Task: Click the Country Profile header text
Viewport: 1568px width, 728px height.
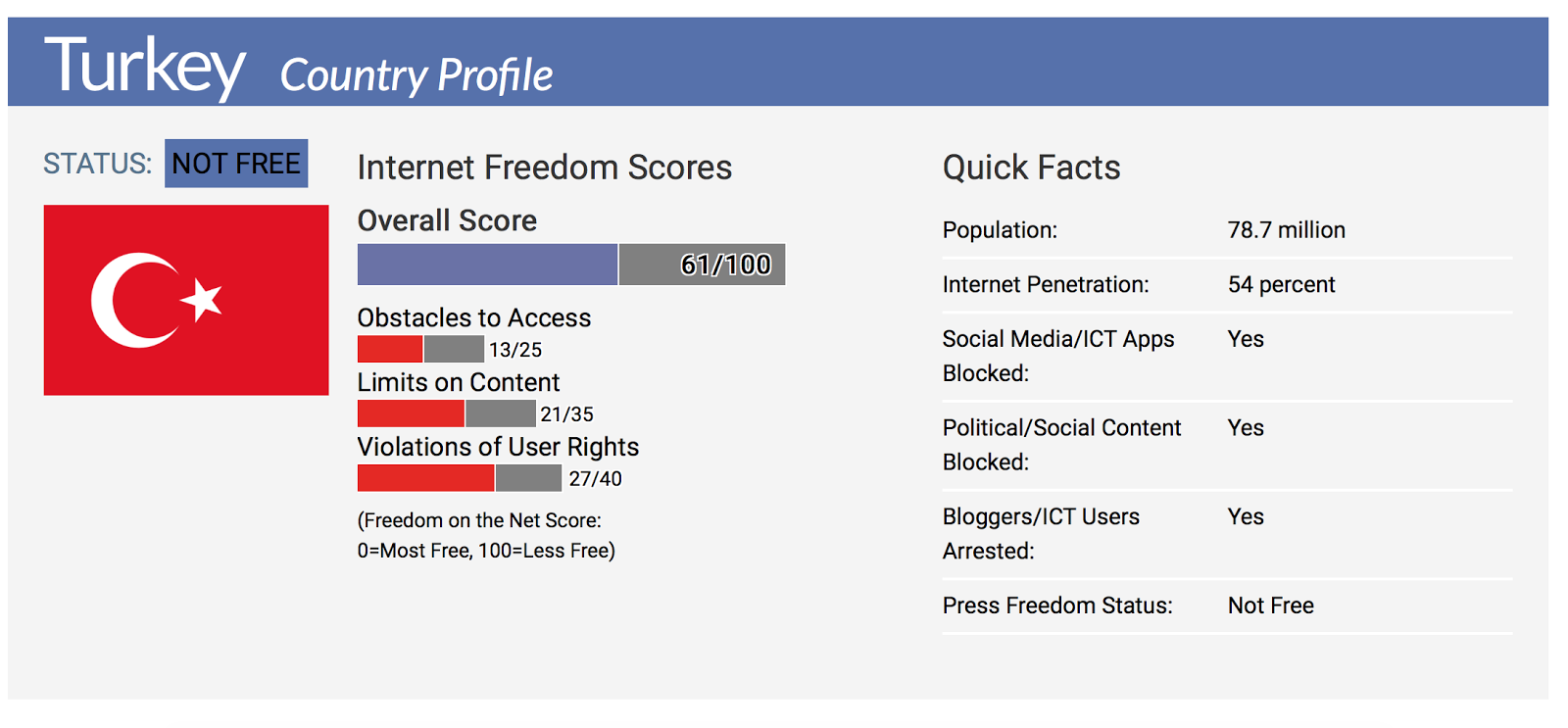Action: [x=416, y=75]
